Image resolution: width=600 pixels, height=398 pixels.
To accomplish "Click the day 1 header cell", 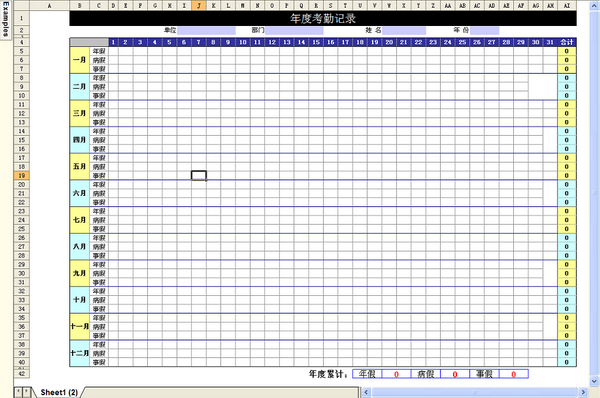I will 113,42.
